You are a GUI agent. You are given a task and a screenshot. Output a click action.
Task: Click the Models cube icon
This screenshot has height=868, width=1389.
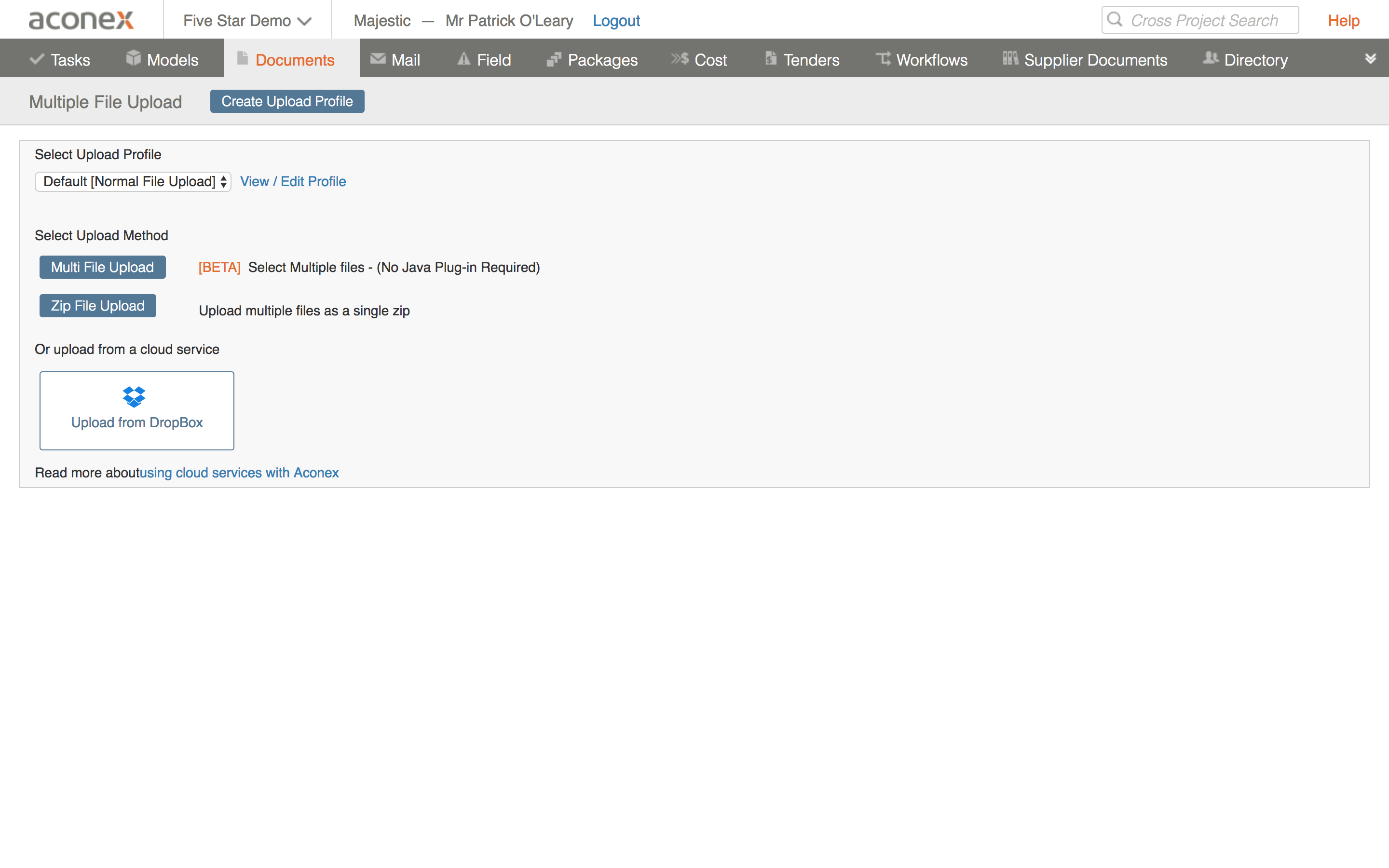point(133,58)
